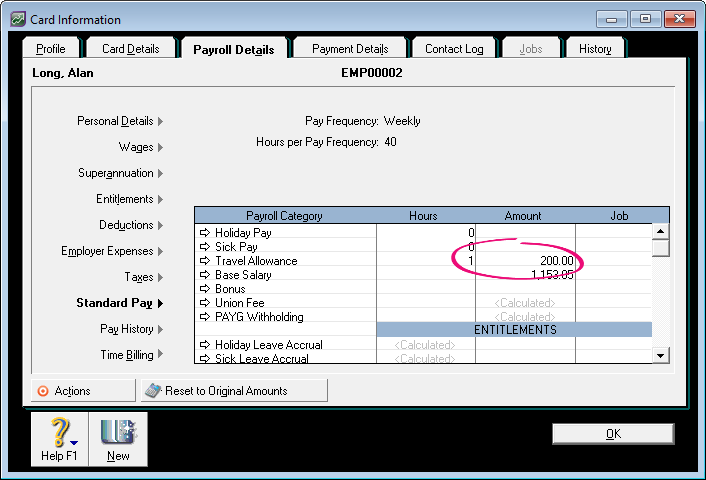Expand the Superannuation section
This screenshot has width=706, height=480.
tap(120, 173)
